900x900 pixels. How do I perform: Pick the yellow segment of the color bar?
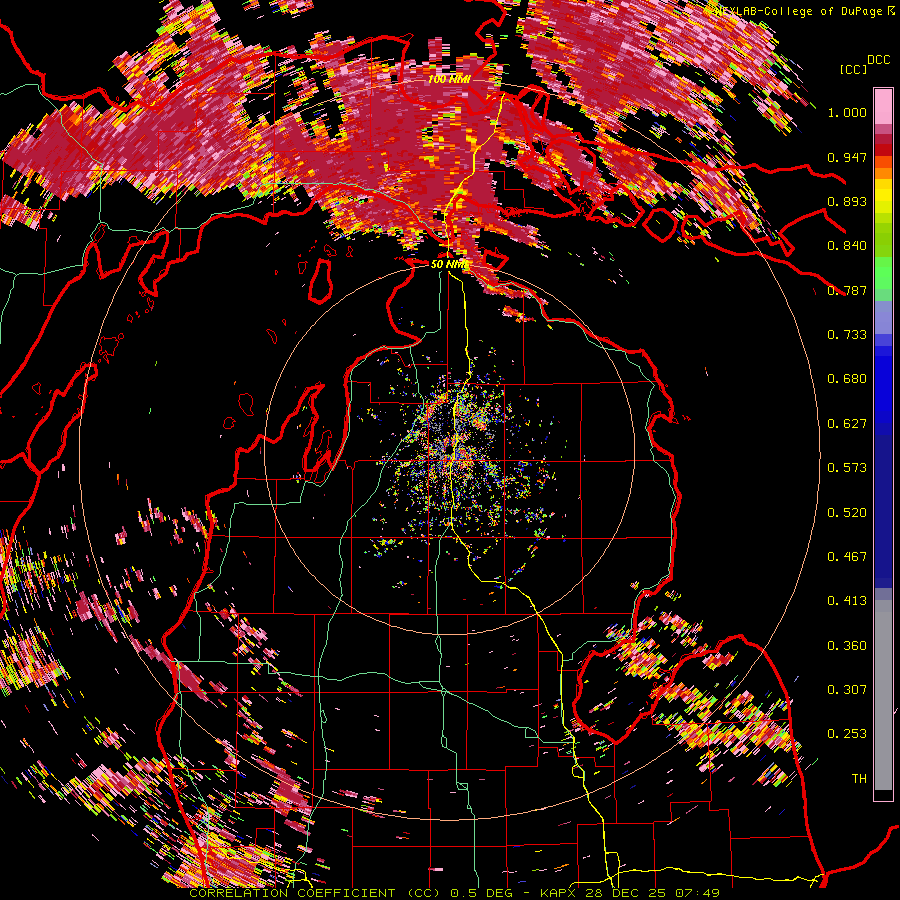(x=883, y=196)
